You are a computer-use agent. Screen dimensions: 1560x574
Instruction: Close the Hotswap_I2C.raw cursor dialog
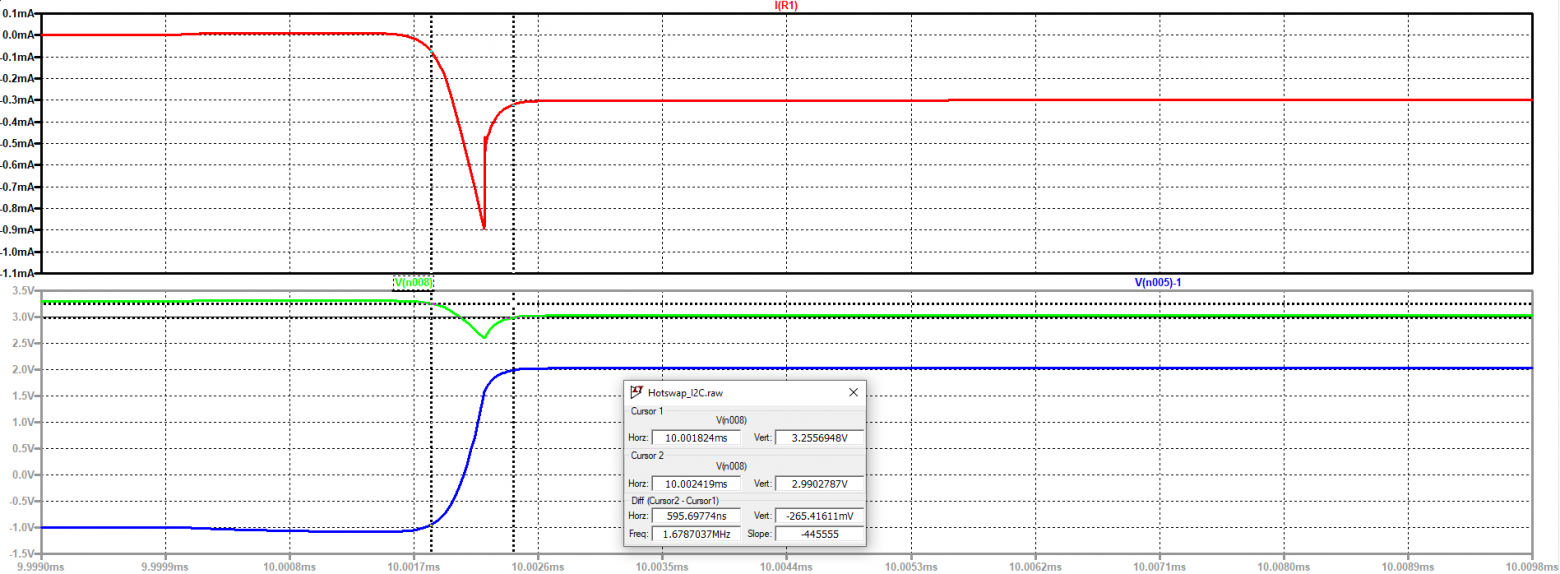pyautogui.click(x=852, y=393)
